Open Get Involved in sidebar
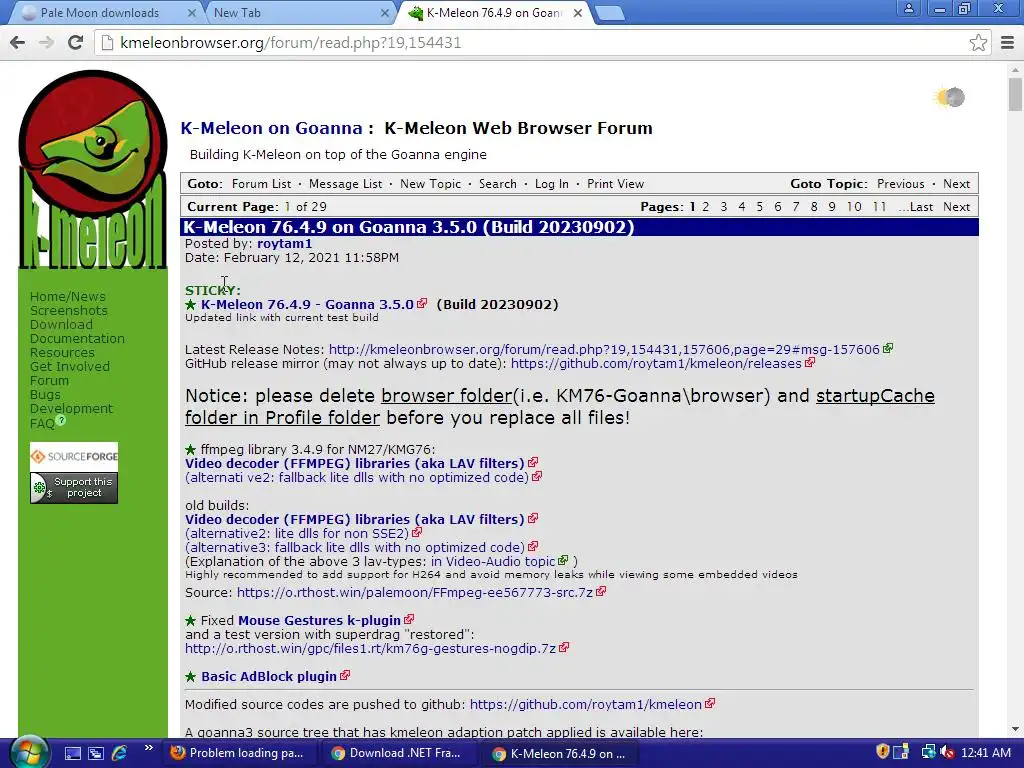The image size is (1024, 768). coord(70,366)
